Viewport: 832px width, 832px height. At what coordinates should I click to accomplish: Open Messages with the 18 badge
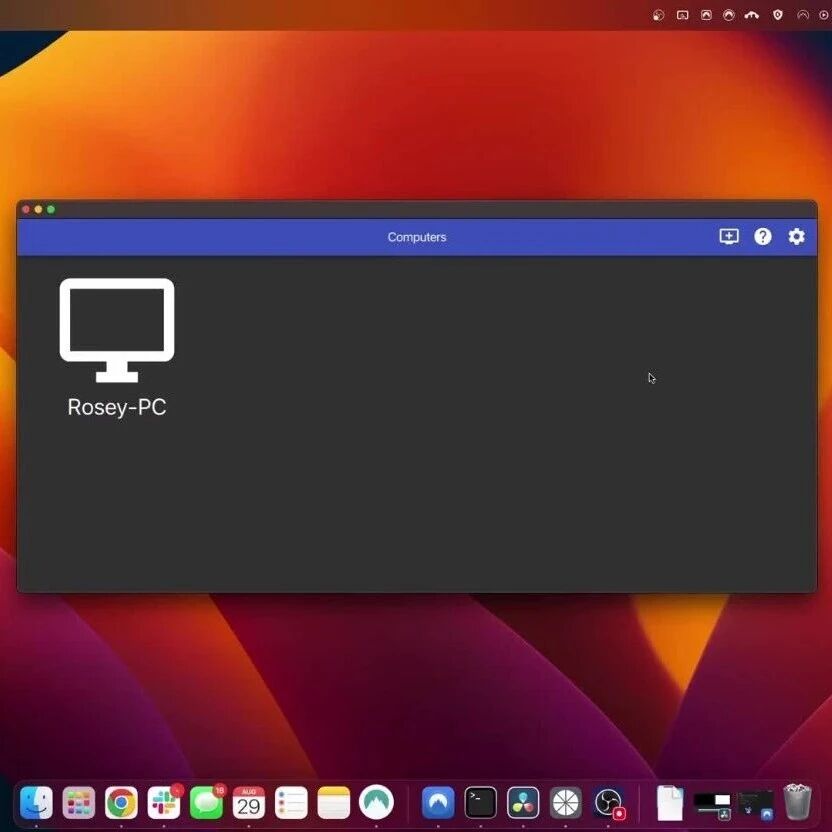206,802
